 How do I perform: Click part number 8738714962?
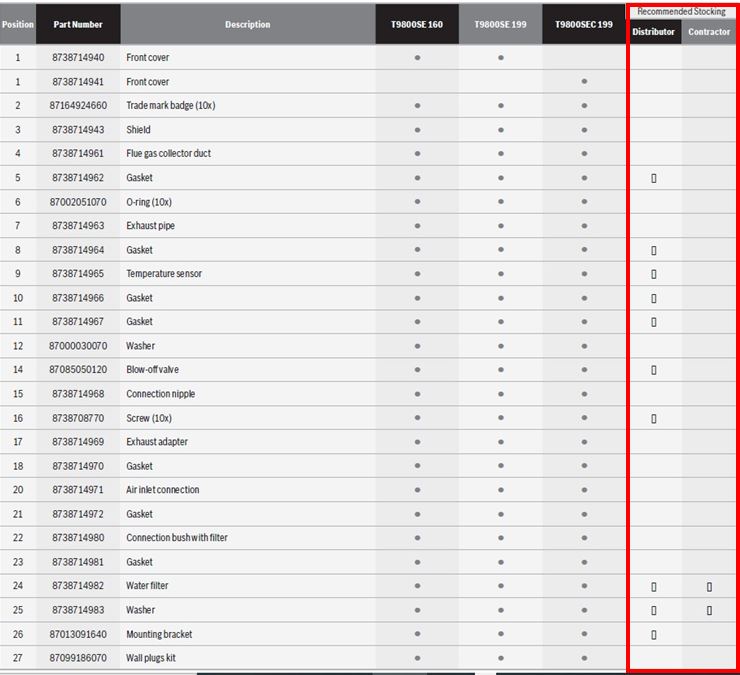(x=78, y=177)
